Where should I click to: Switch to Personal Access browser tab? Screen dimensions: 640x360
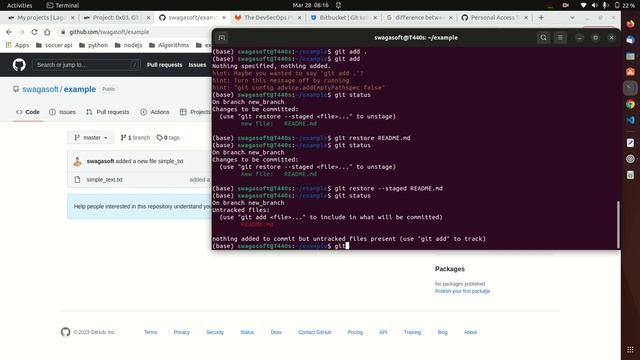tap(494, 18)
